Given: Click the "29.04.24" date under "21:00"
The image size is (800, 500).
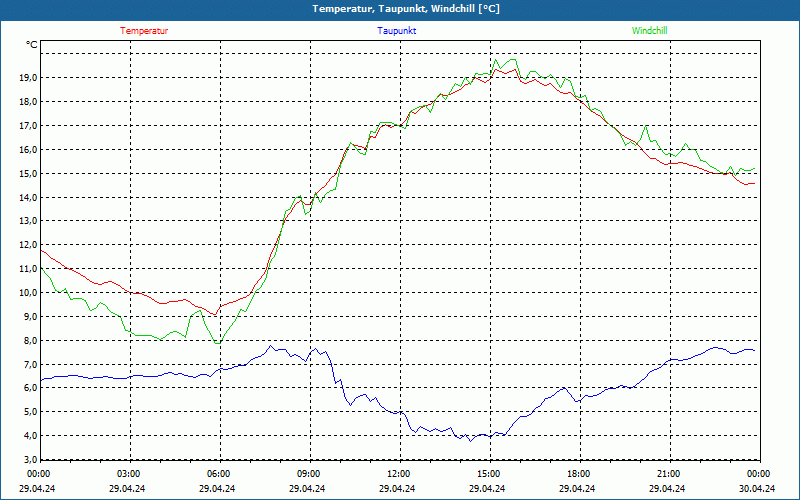Looking at the screenshot, I should pos(667,488).
